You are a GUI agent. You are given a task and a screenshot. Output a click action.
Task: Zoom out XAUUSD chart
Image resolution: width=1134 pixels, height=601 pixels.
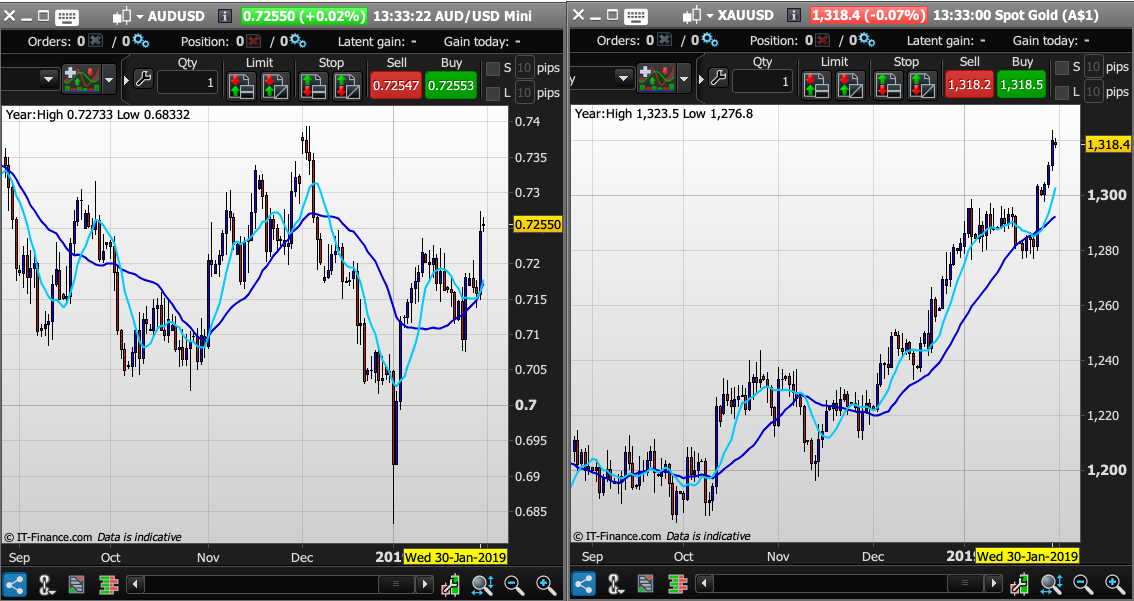1083,584
